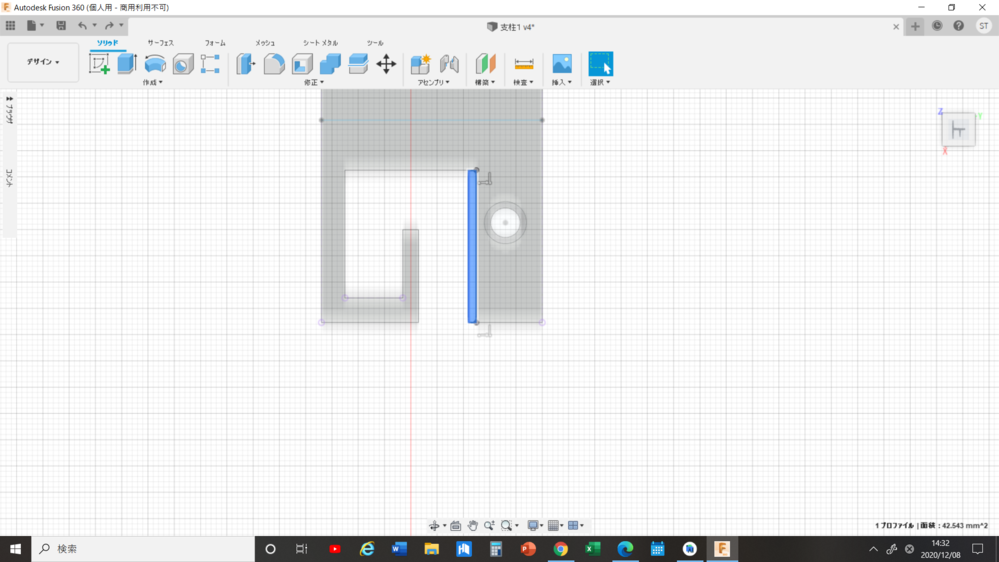
Task: Click the Create Sketch tool icon
Action: click(99, 64)
